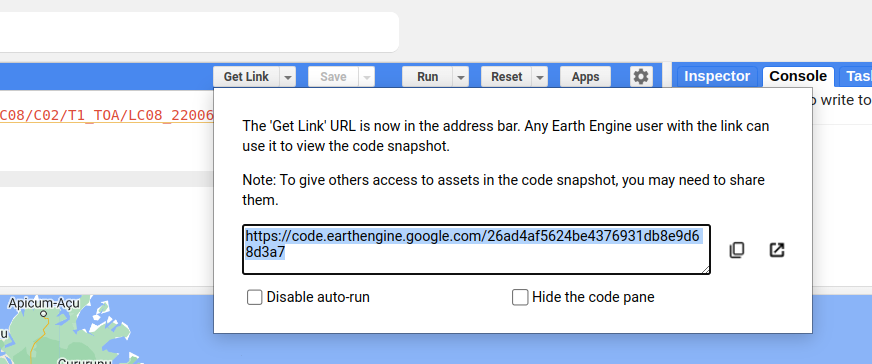Open link in new tab icon
872x364 pixels.
[x=776, y=250]
